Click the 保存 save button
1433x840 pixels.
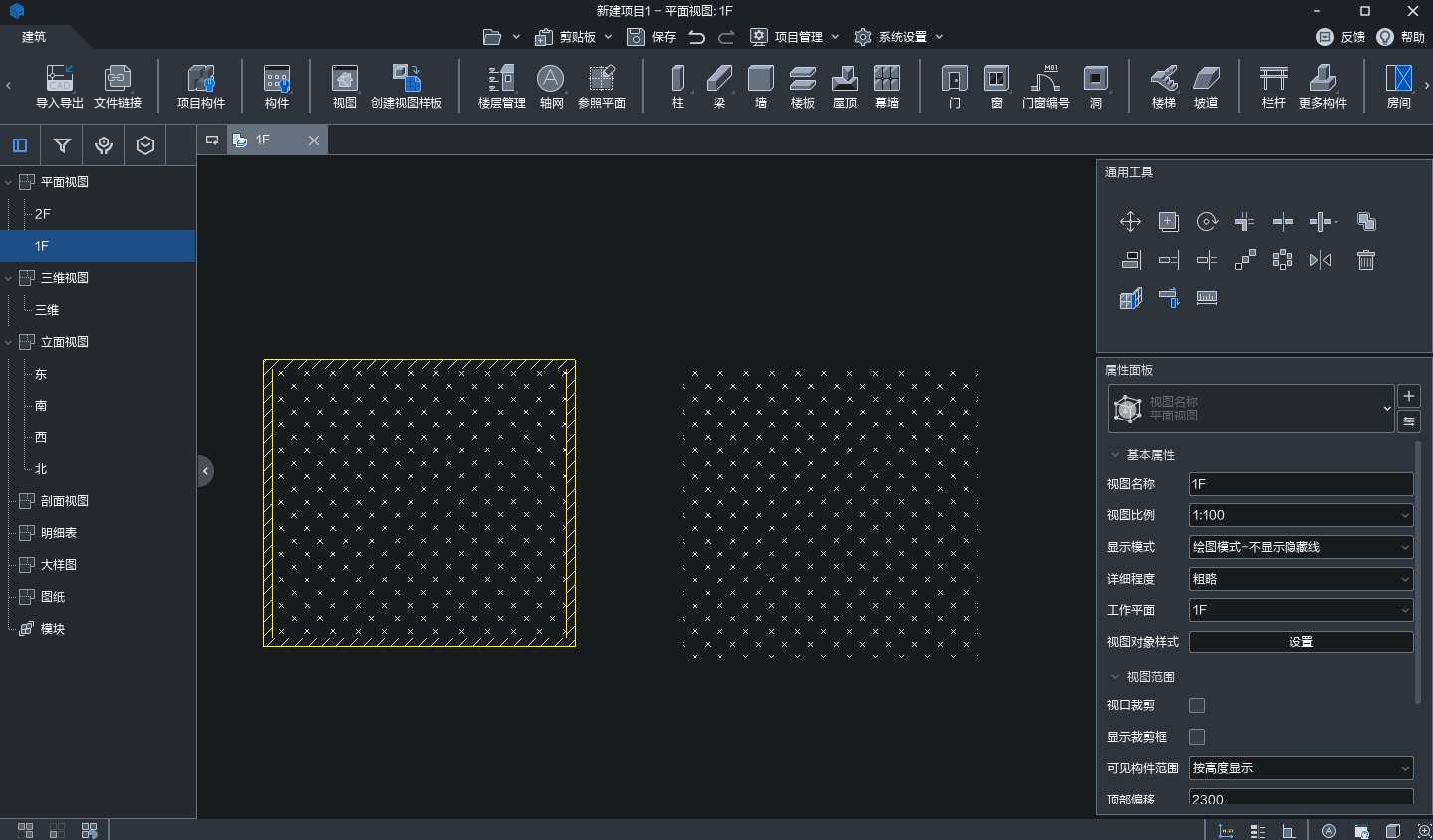click(651, 37)
